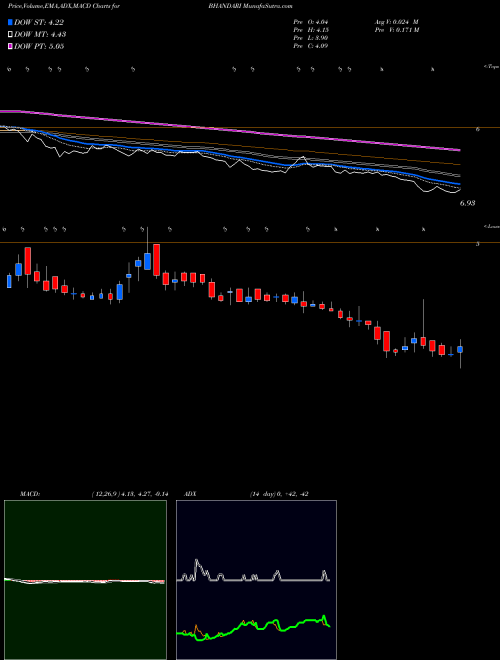The image size is (500, 660).
Task: Click the white DOW MT legend swatch
Action: pyautogui.click(x=10, y=35)
